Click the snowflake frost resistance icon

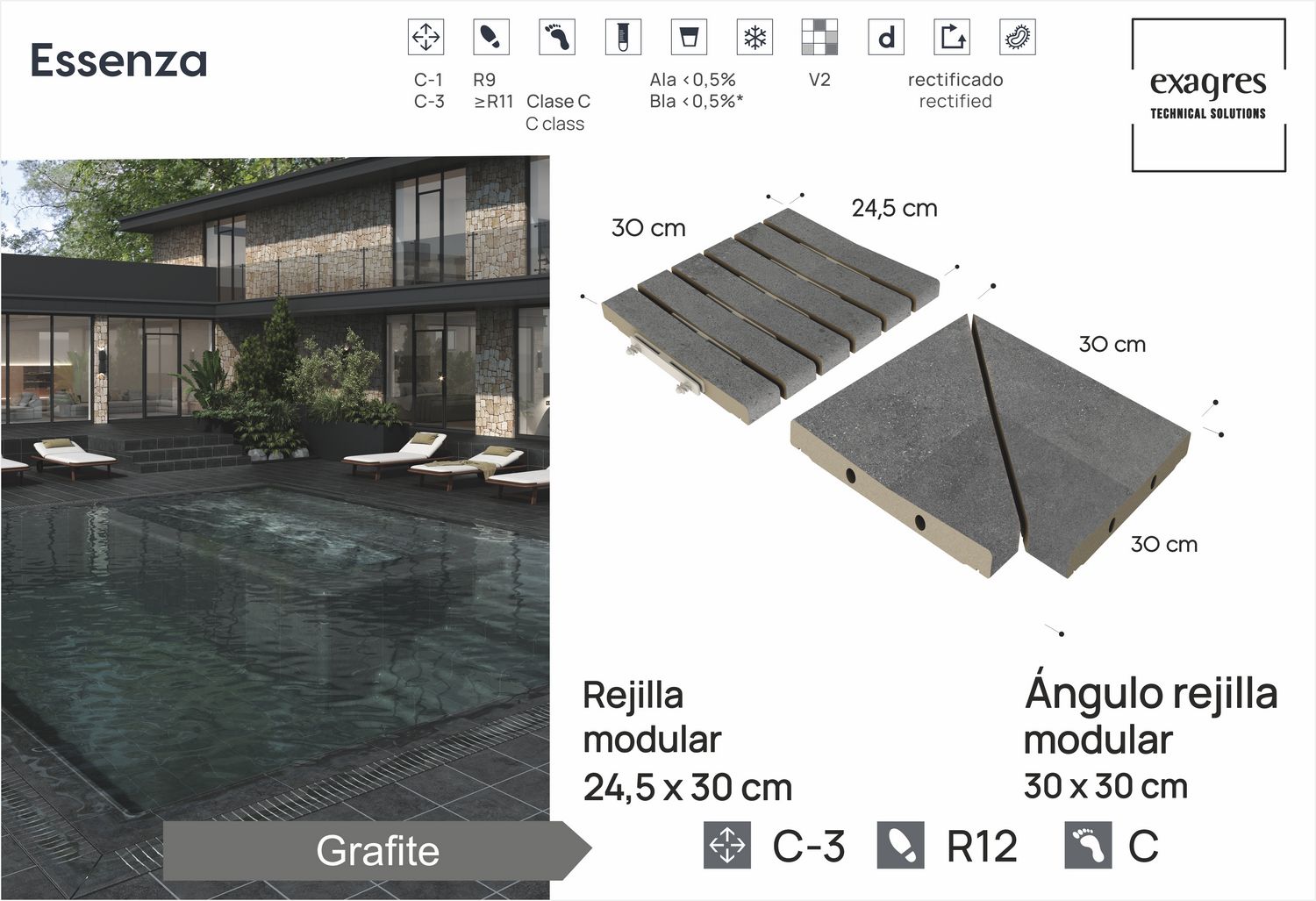755,37
